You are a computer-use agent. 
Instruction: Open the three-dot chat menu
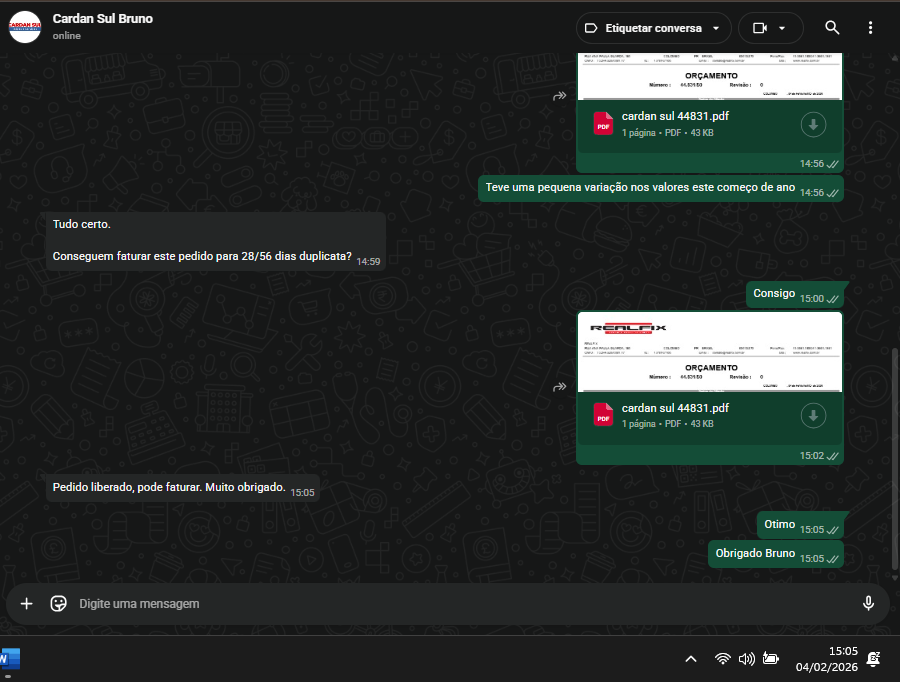tap(871, 28)
